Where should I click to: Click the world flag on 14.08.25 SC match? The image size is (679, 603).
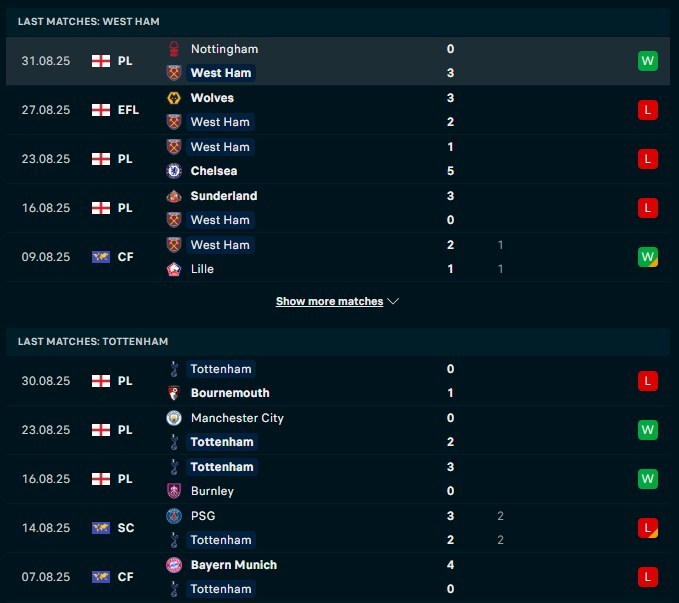101,528
